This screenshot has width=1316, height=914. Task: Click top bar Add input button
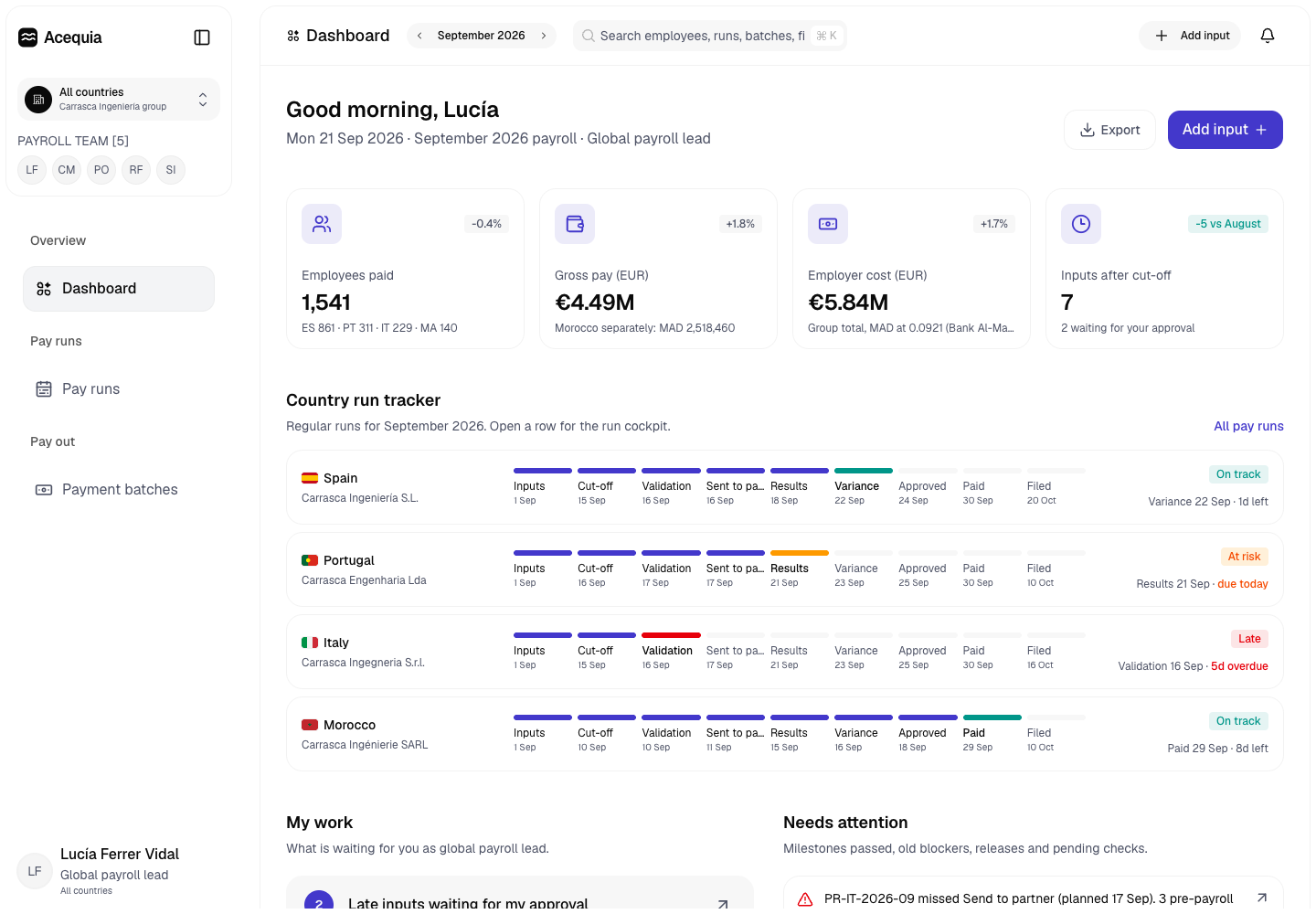(x=1190, y=36)
